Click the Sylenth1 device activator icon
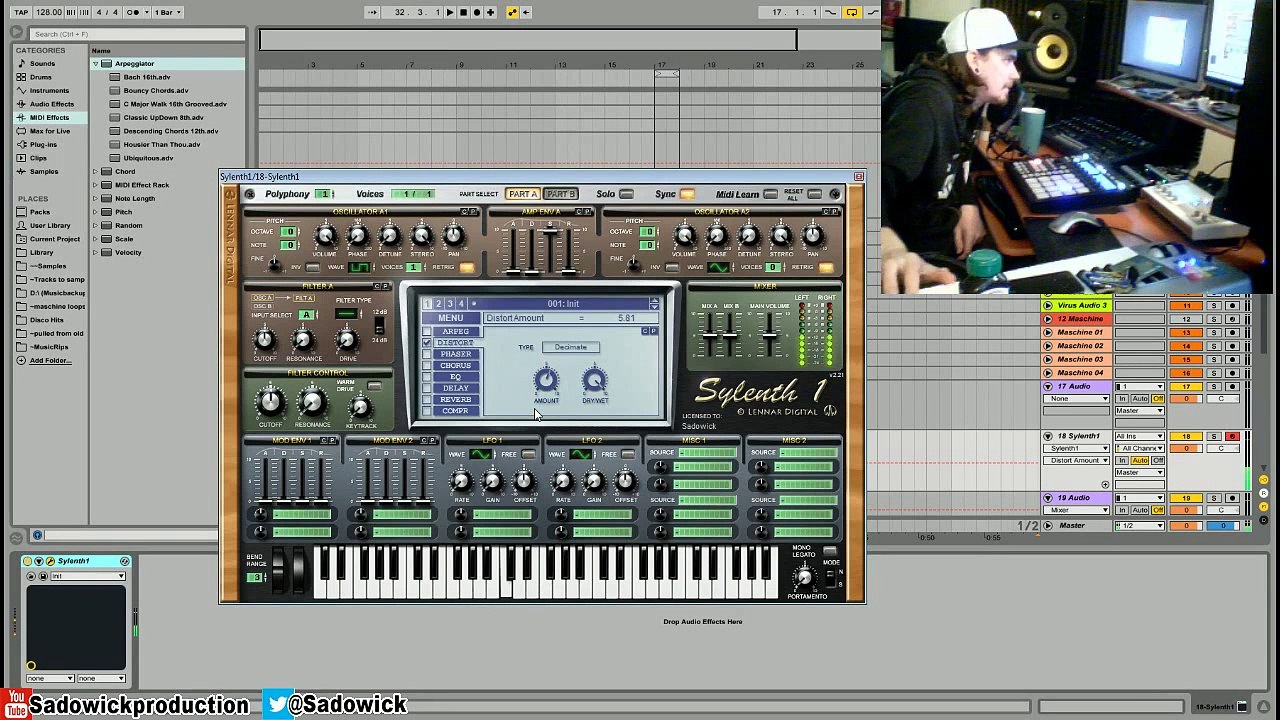 coord(27,561)
